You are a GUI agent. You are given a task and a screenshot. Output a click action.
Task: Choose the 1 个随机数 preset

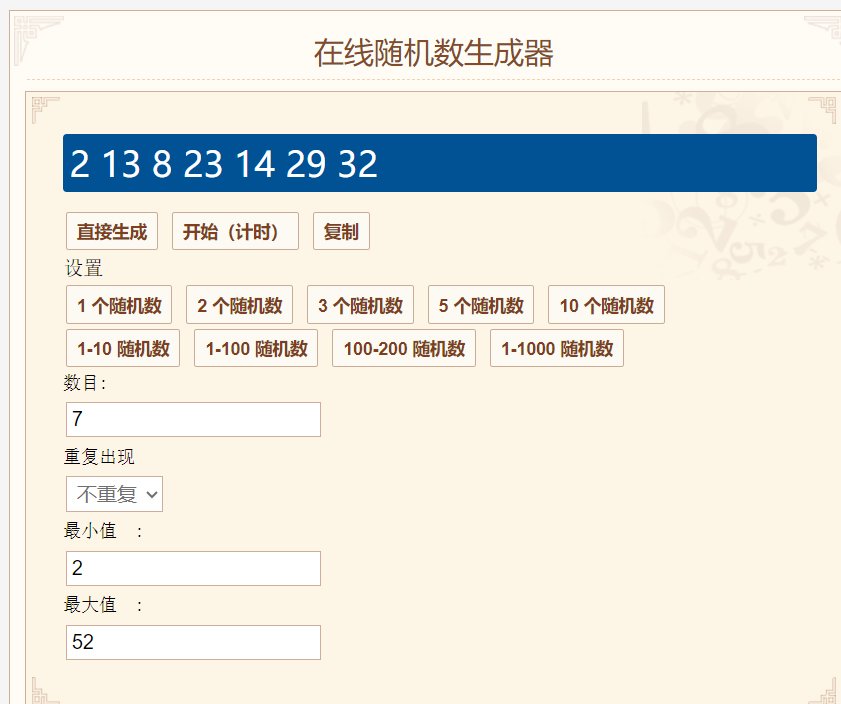(119, 305)
